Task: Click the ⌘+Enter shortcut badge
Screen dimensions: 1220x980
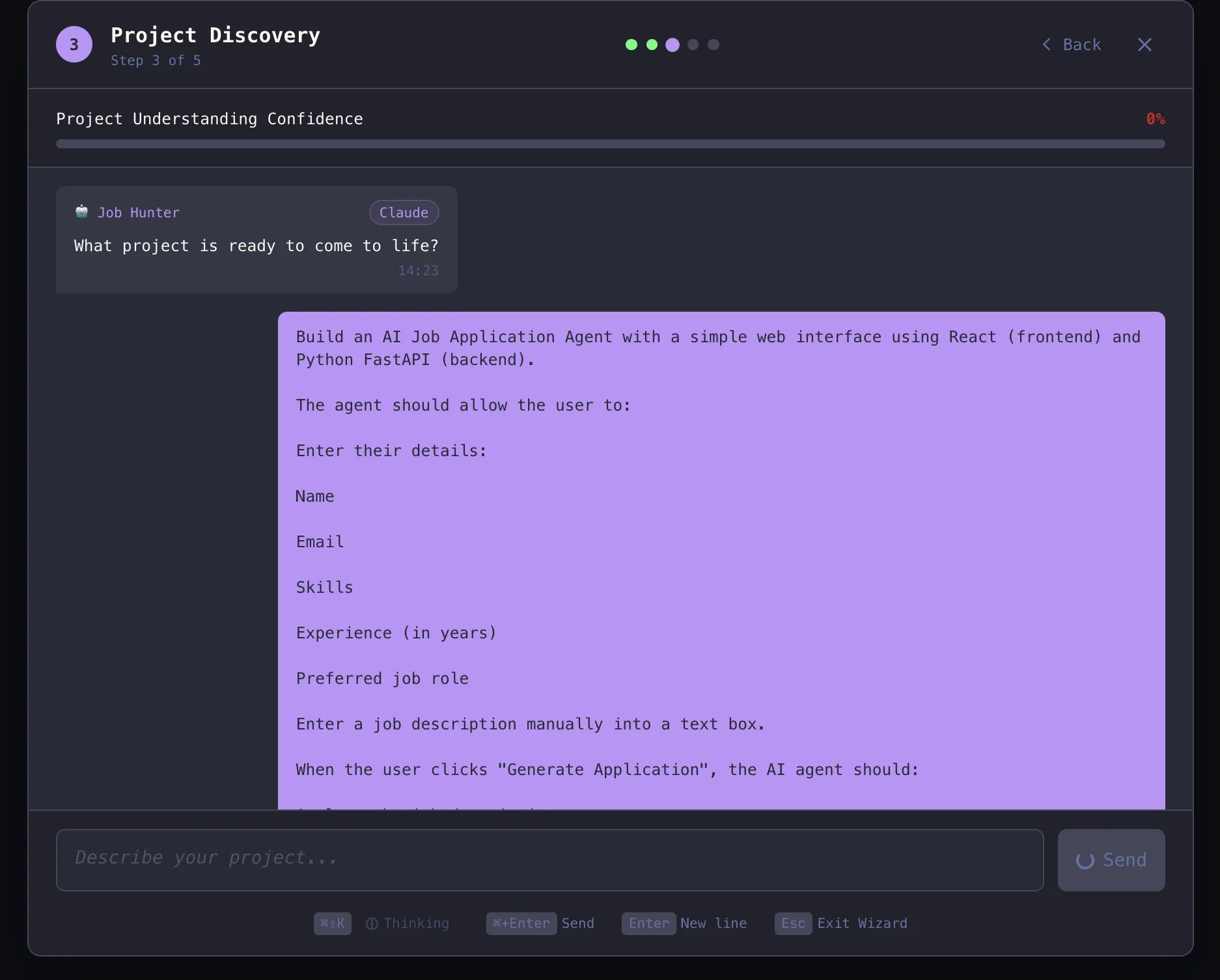Action: tap(521, 923)
